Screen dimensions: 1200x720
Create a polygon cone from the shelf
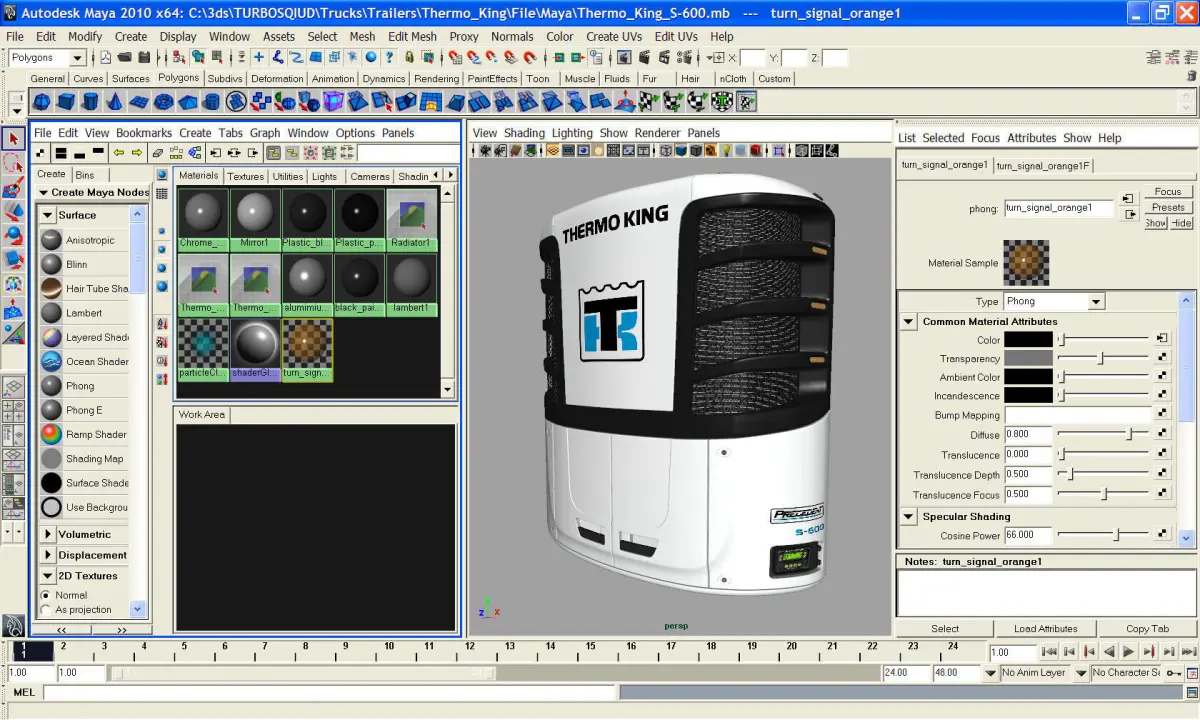tap(115, 101)
